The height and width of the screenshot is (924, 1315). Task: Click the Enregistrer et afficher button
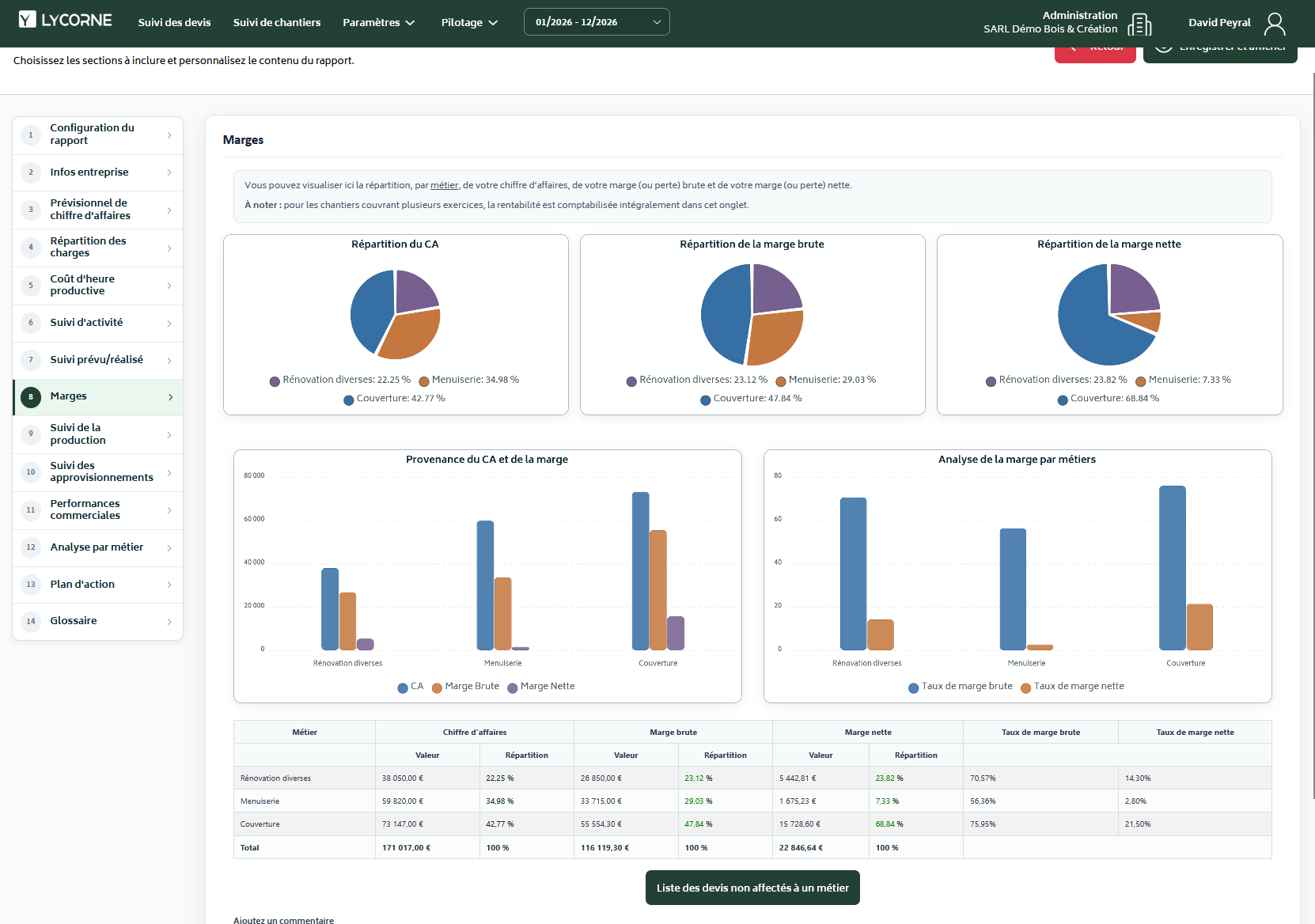(1220, 54)
